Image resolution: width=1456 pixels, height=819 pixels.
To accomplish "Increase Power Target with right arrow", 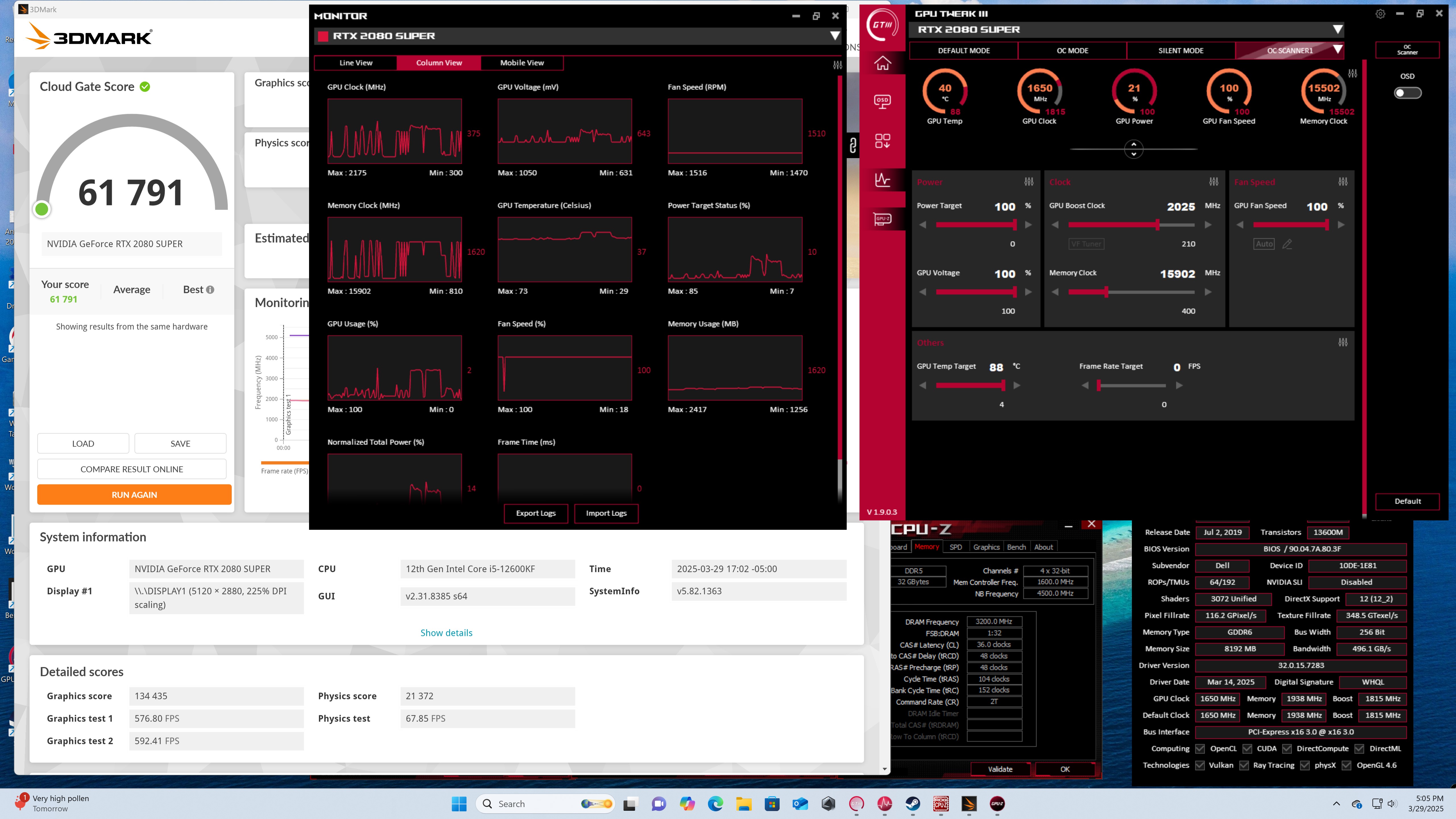I will 1028,225.
